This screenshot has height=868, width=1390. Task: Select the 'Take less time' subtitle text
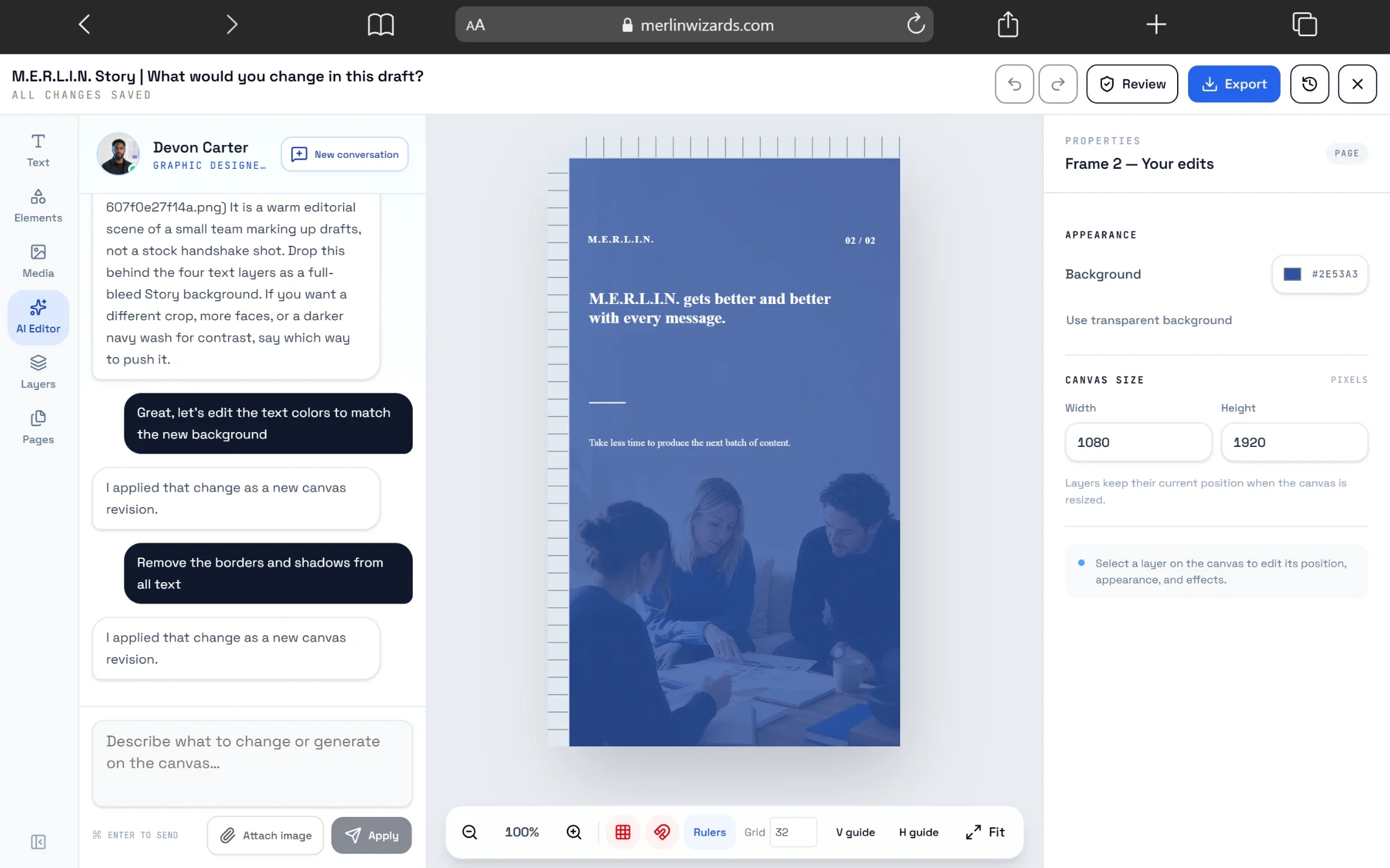click(x=689, y=442)
